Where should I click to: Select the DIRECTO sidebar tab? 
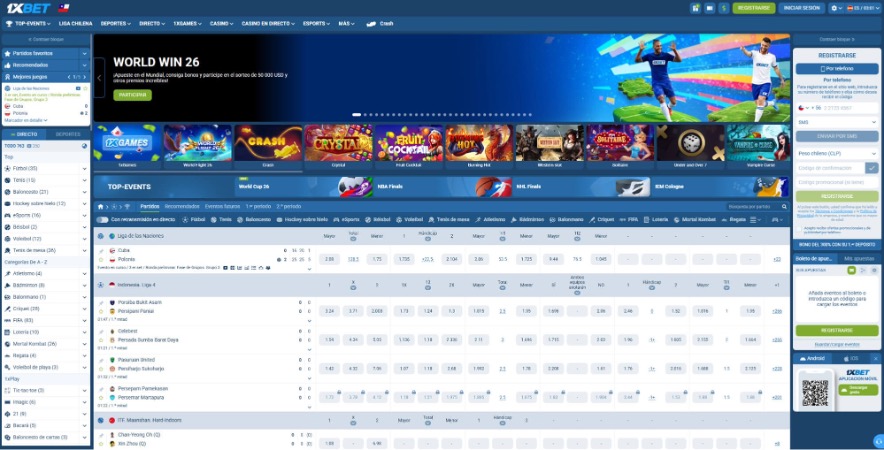[x=24, y=134]
